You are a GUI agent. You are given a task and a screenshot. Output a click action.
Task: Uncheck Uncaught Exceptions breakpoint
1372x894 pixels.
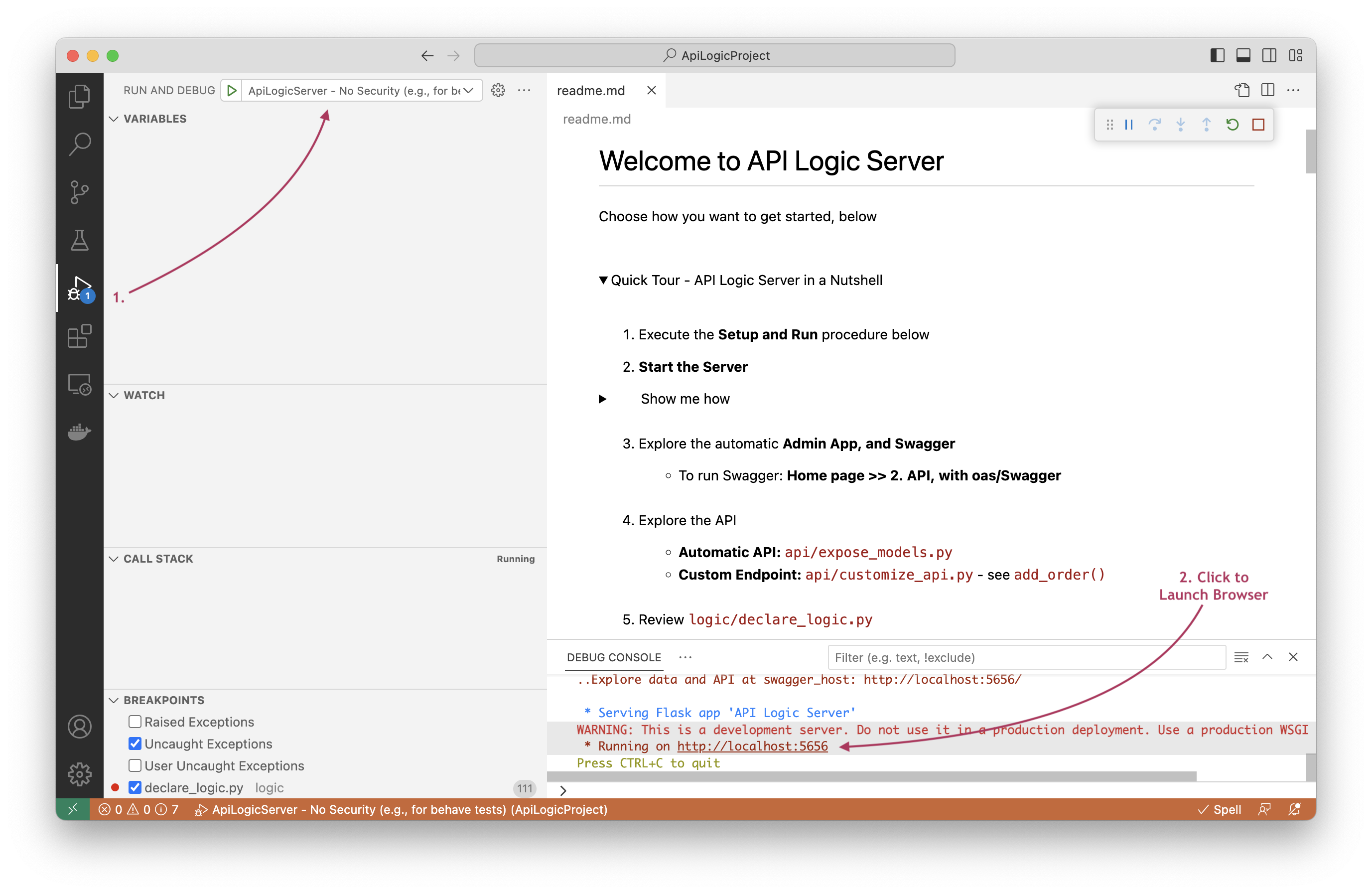[135, 744]
